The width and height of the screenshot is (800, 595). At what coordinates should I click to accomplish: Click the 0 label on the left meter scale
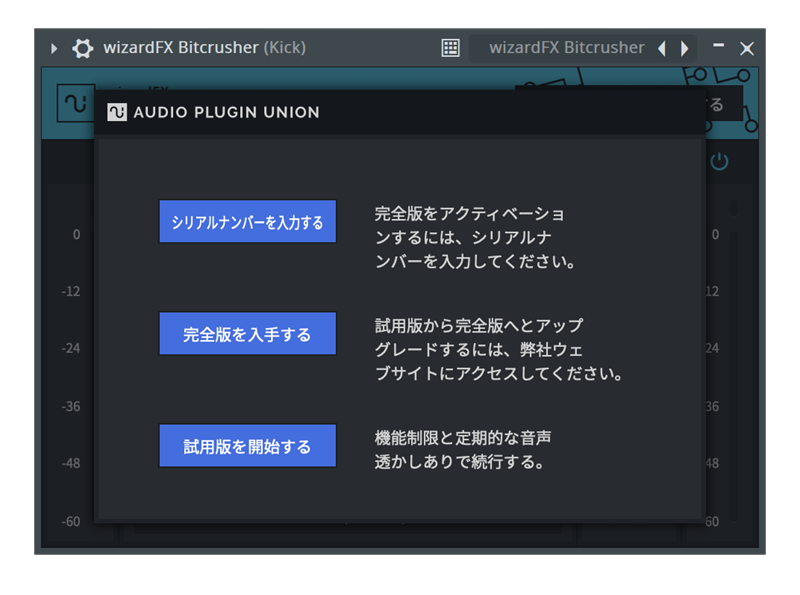point(77,235)
